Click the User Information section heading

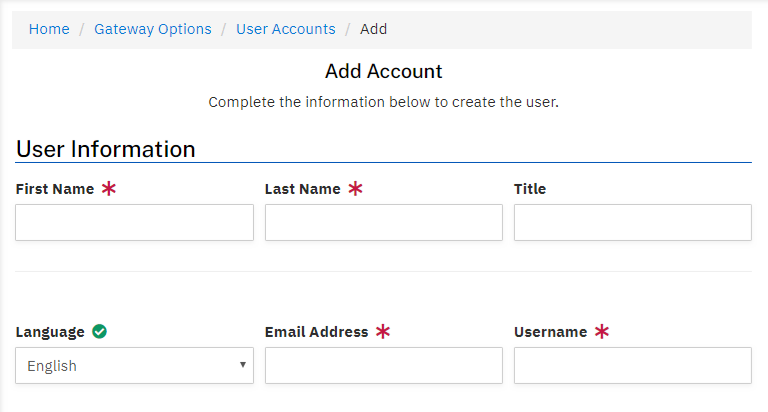[106, 149]
